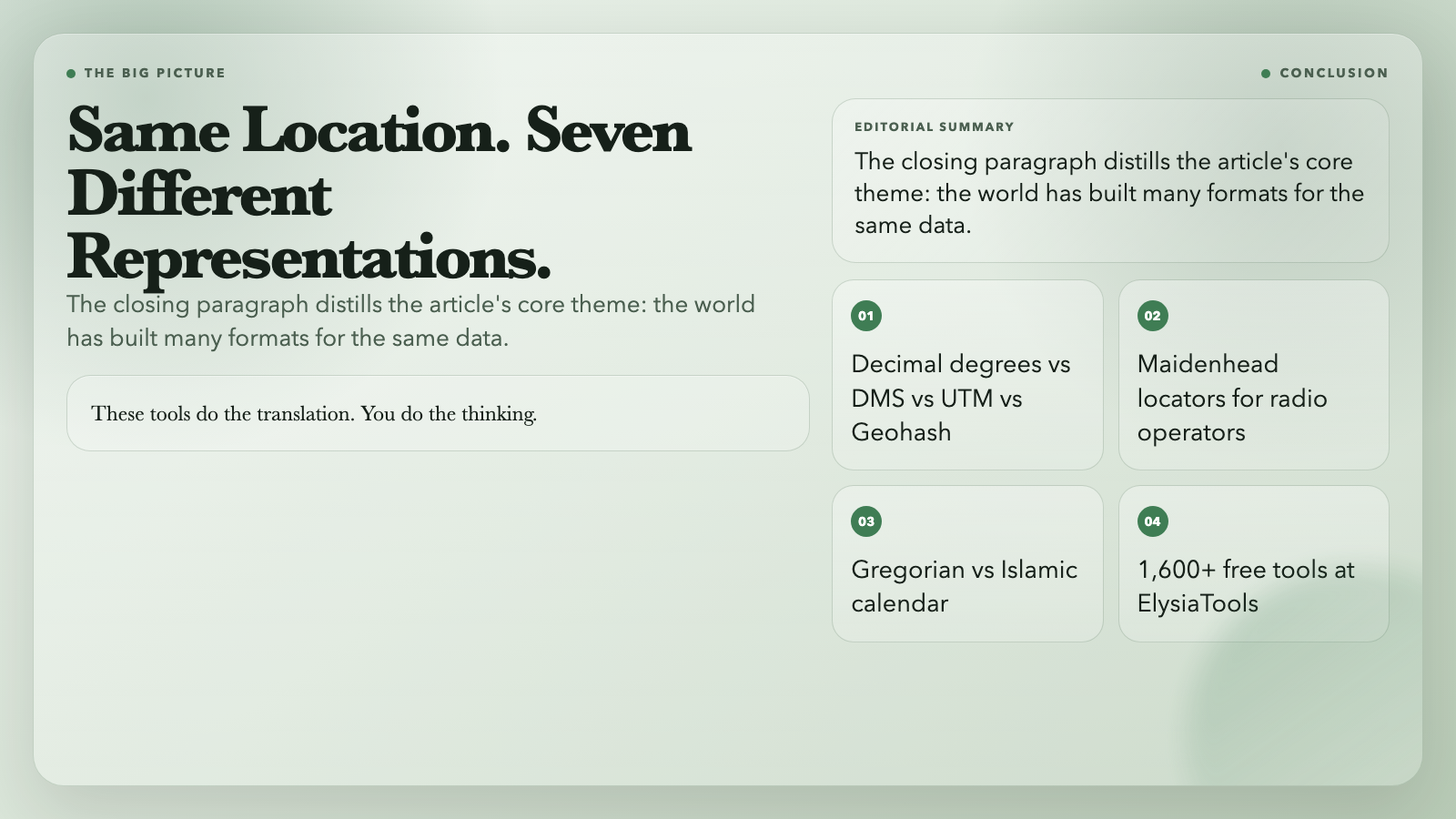Select THE BIG PICTURE section label
The image size is (1456, 819).
tap(155, 73)
